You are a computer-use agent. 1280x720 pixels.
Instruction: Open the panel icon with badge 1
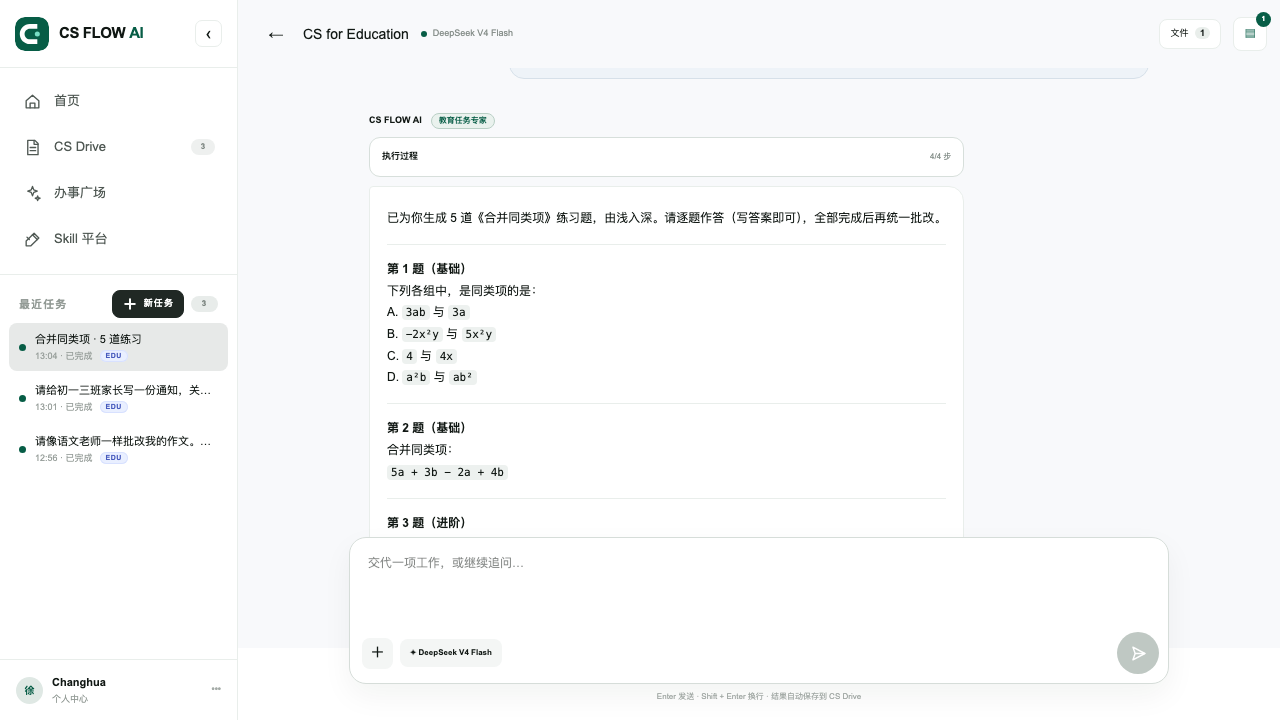1250,34
